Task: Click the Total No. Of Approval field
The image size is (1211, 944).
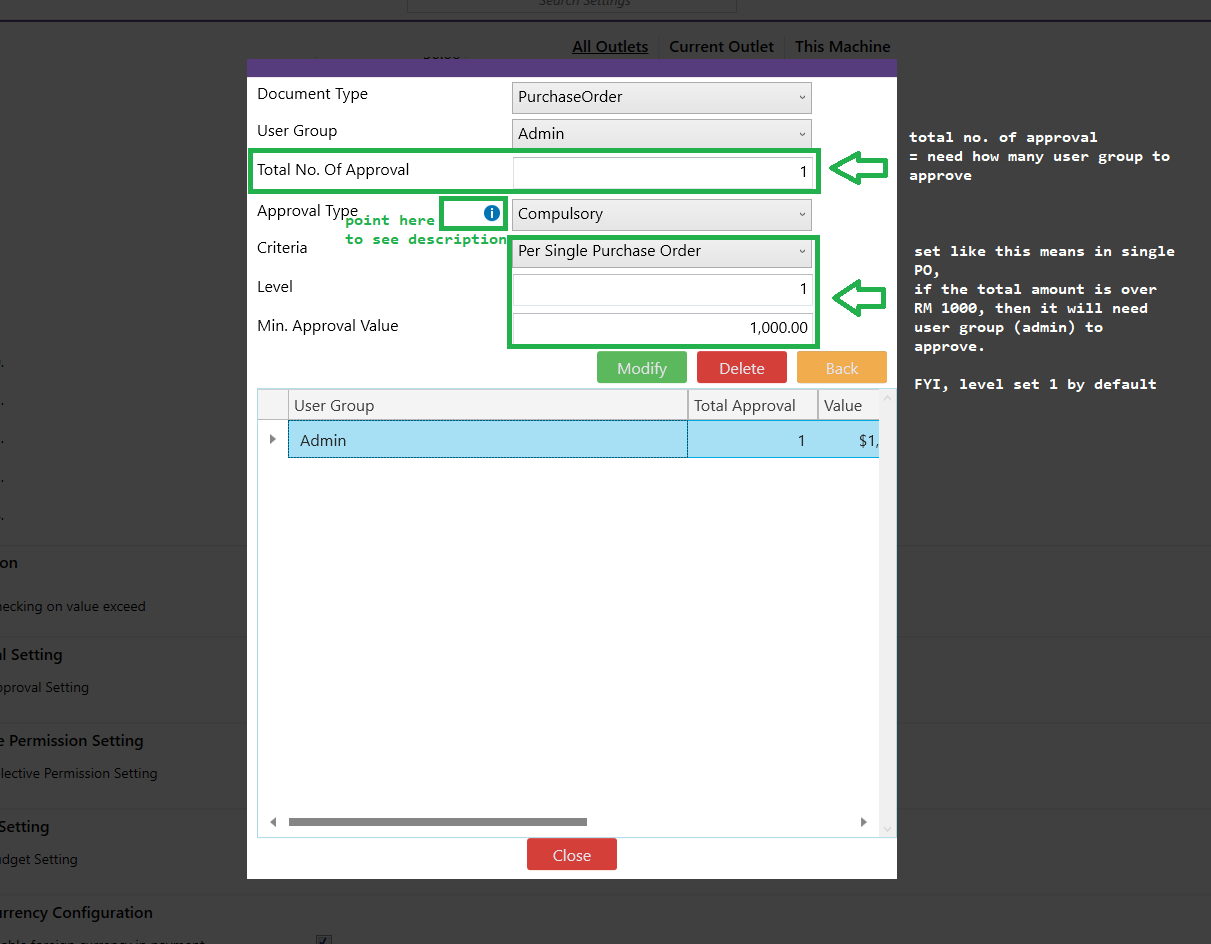Action: [661, 172]
